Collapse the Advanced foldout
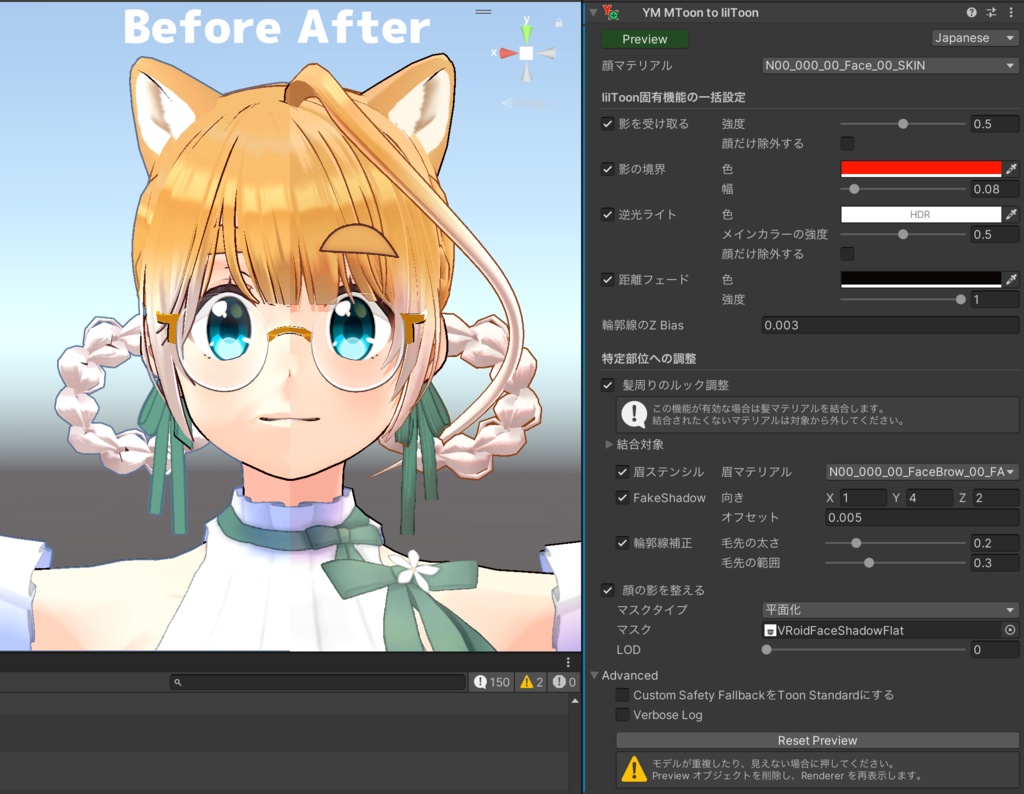The height and width of the screenshot is (794, 1024). tap(594, 675)
